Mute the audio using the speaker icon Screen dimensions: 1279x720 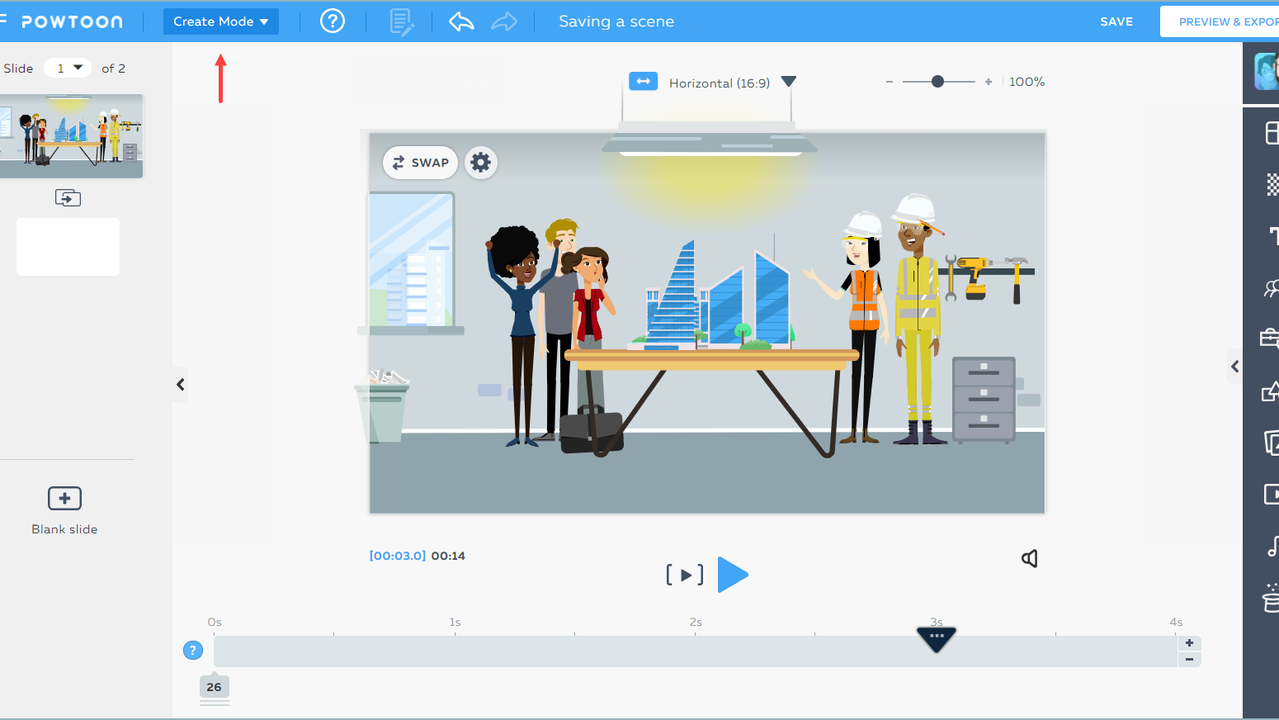(1029, 558)
